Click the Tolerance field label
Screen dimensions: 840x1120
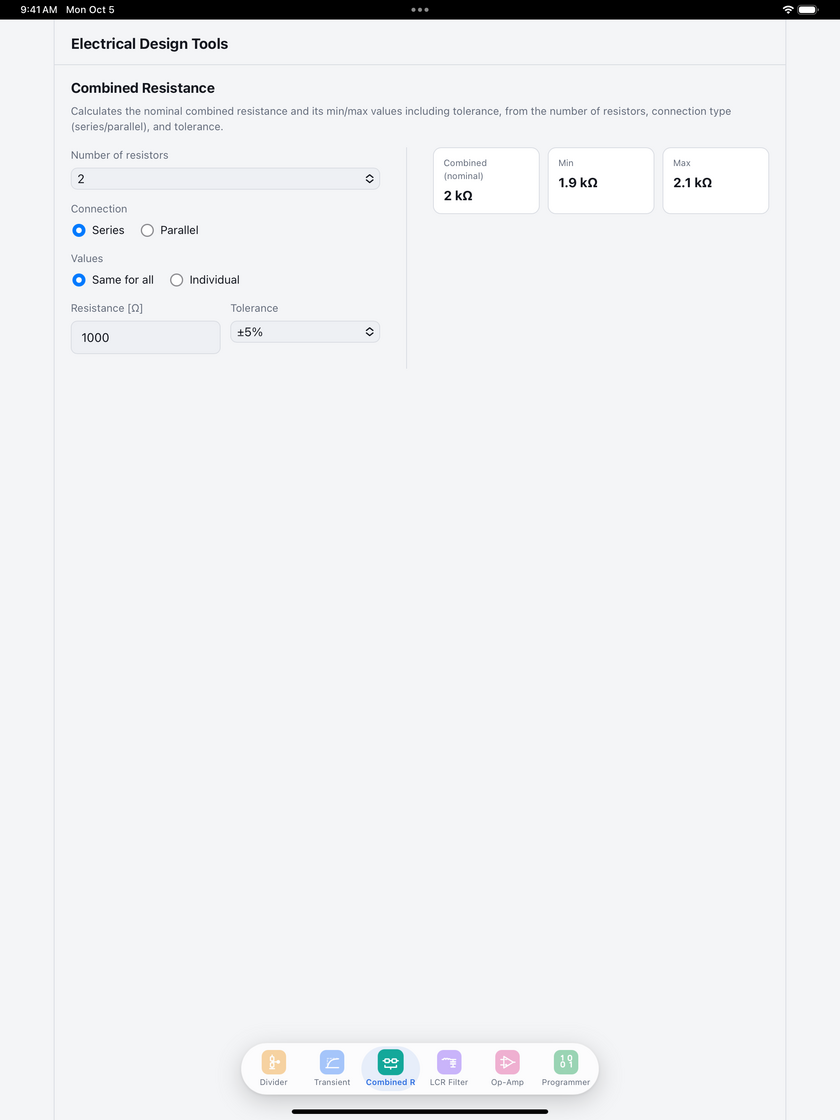pyautogui.click(x=254, y=308)
